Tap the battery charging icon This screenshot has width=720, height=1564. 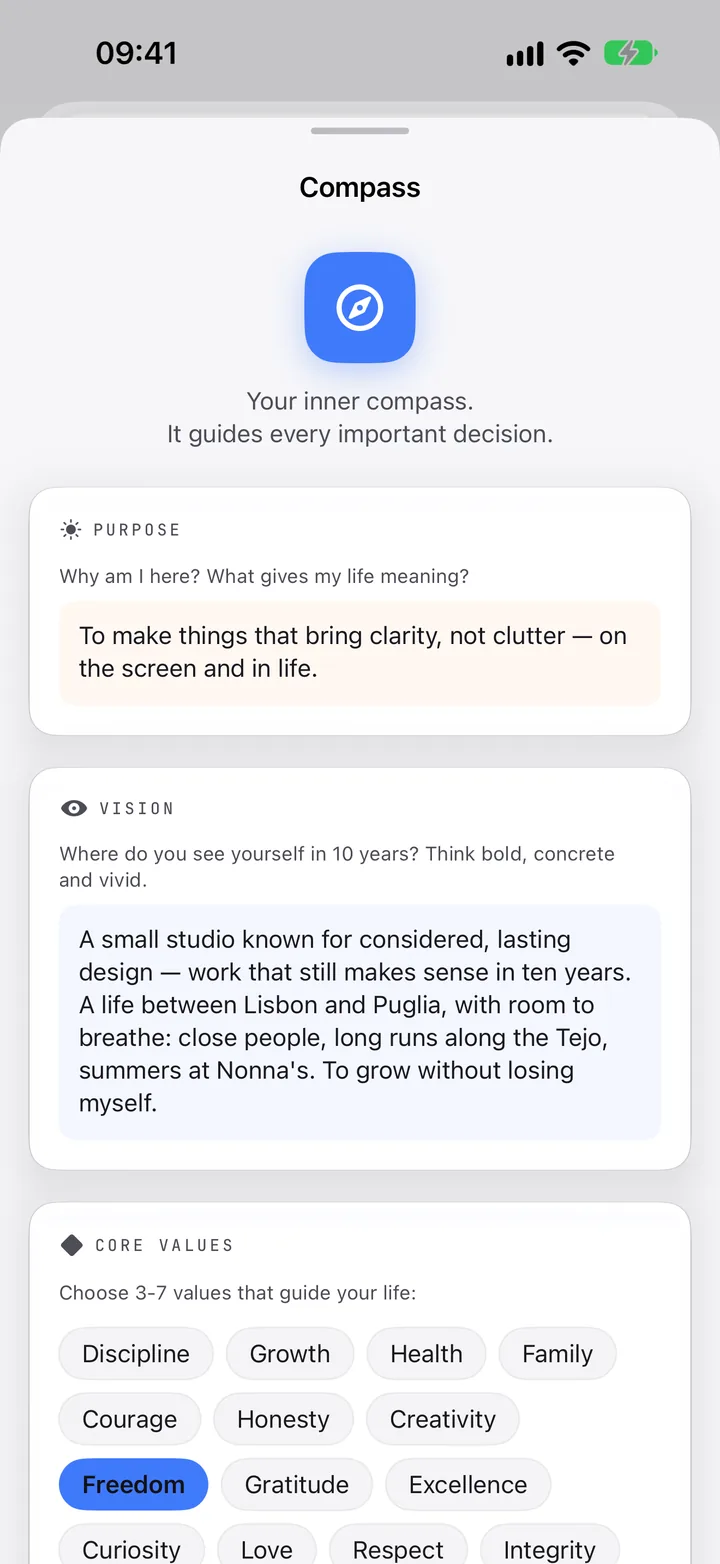pos(630,53)
